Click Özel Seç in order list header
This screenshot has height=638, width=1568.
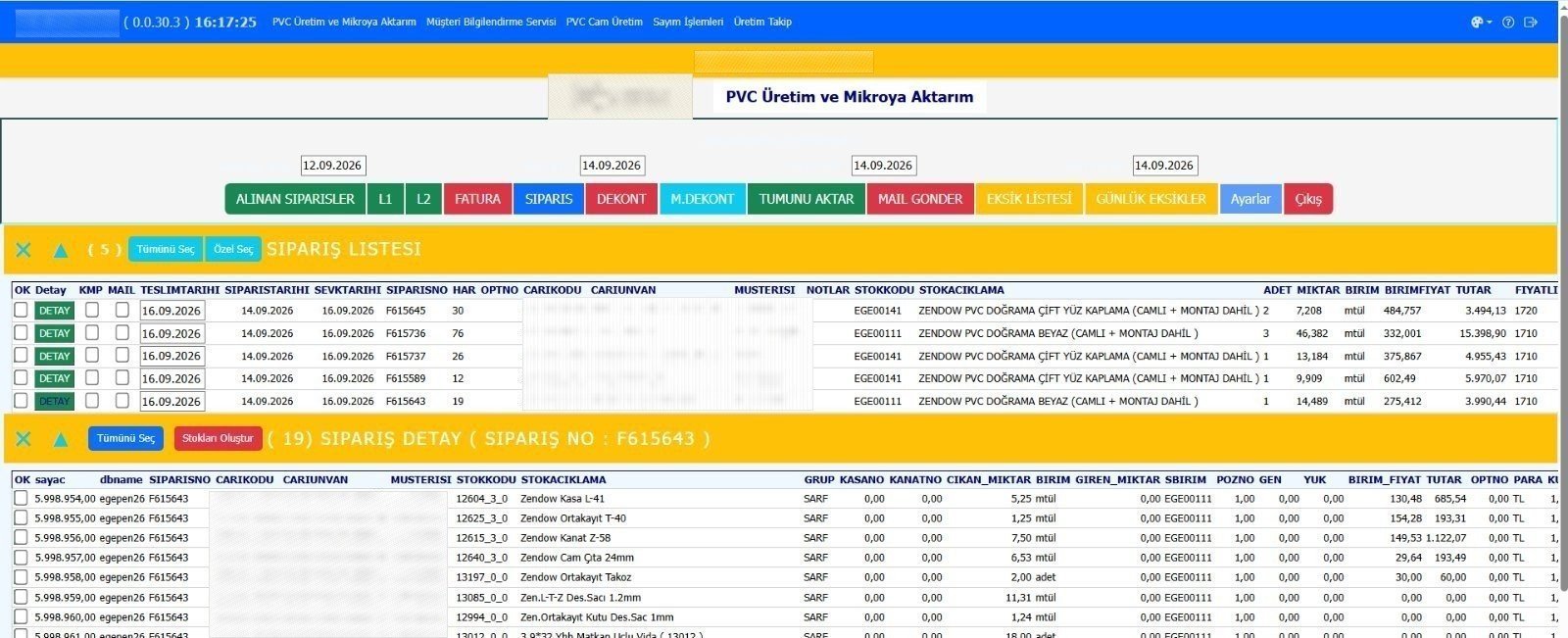coord(233,249)
